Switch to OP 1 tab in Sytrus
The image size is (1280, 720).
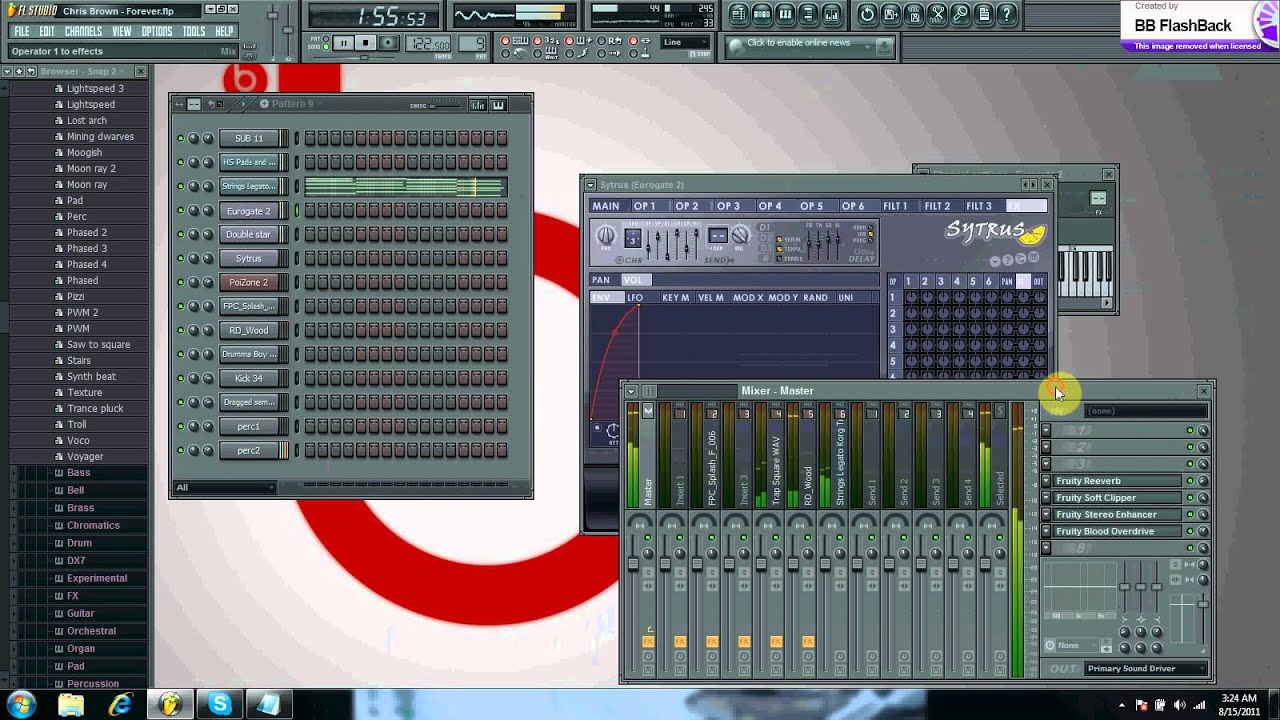pyautogui.click(x=645, y=206)
